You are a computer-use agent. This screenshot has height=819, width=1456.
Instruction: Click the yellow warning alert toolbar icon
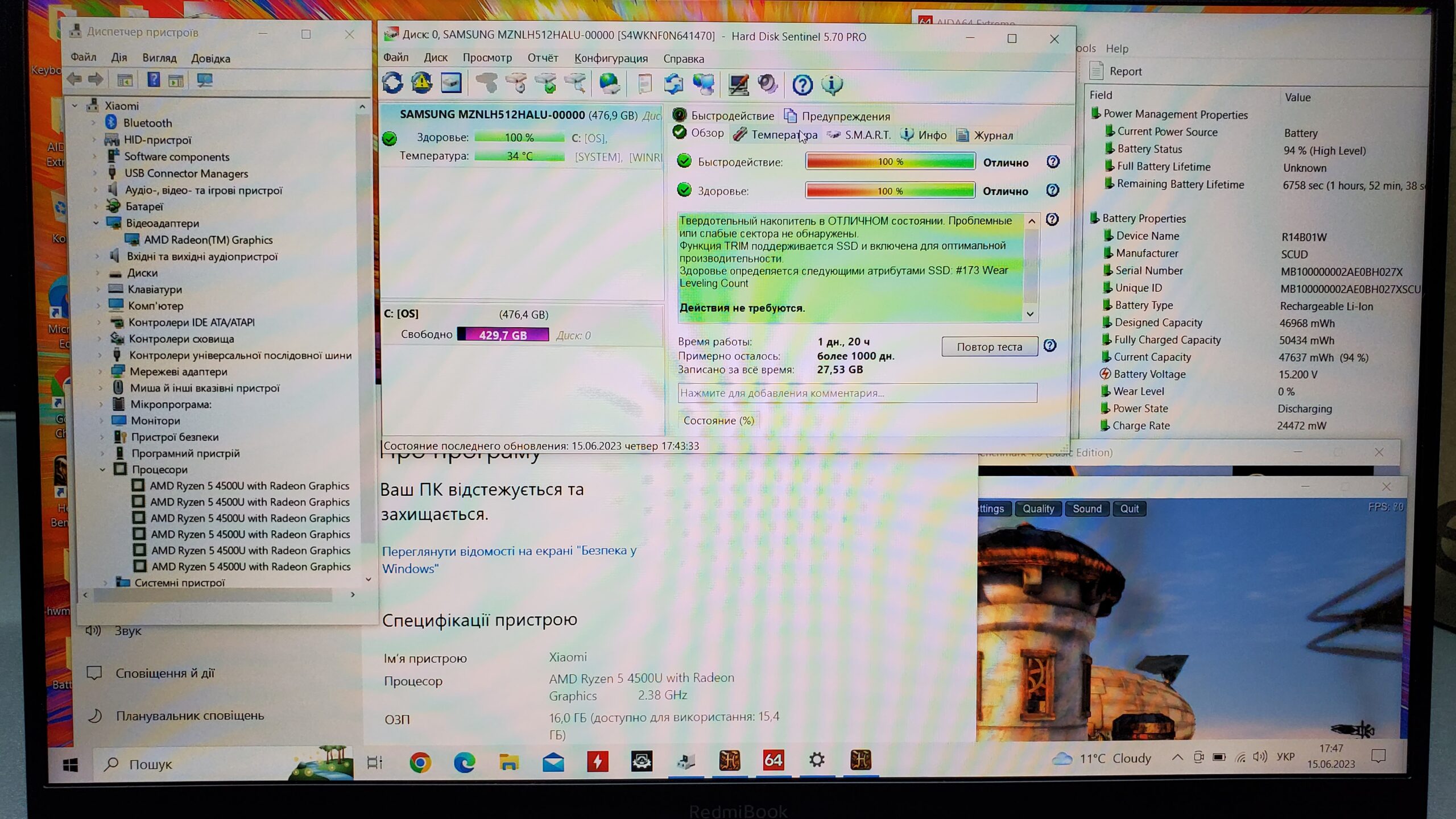click(421, 83)
